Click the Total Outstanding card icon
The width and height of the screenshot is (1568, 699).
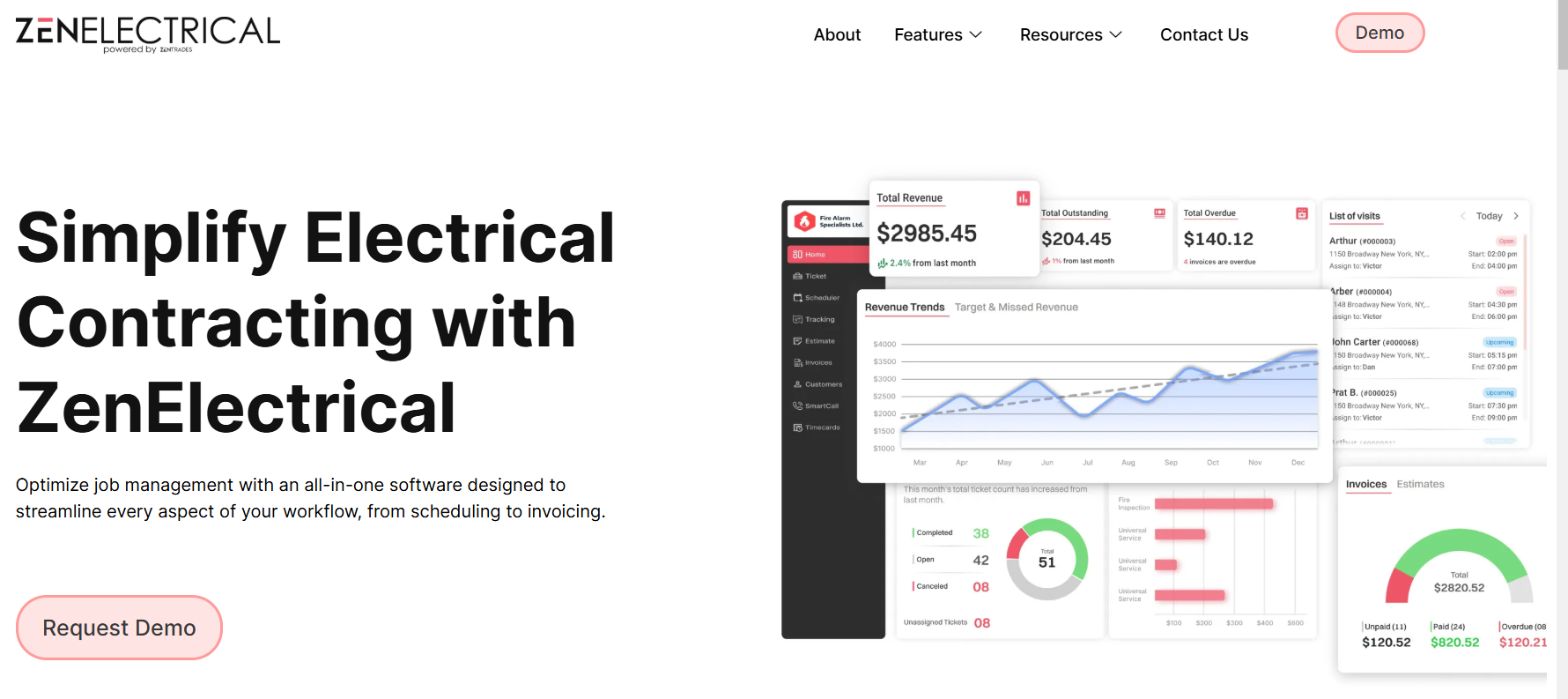pos(1159,213)
